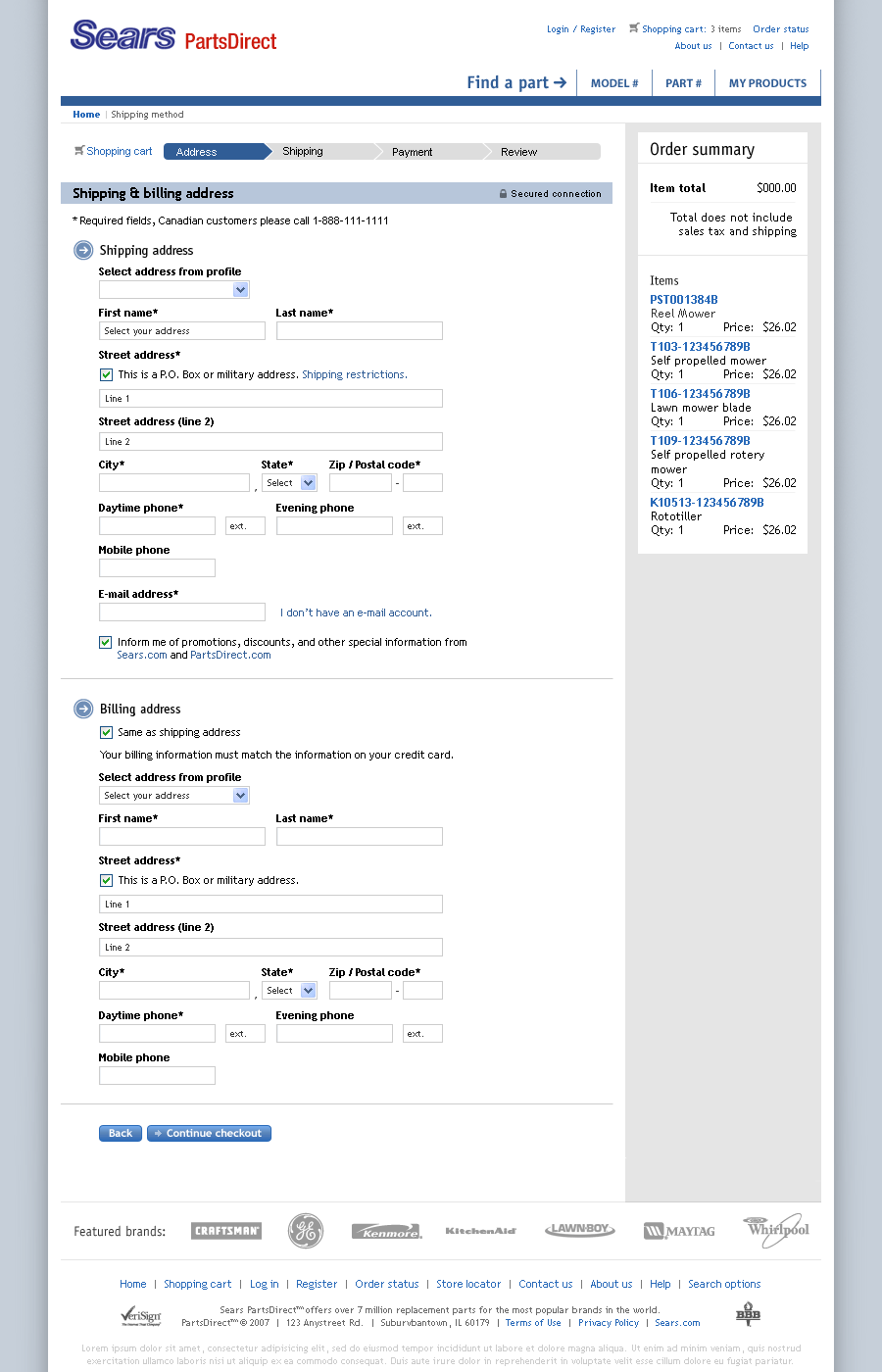
Task: Open the billing State dropdown
Action: tap(289, 991)
